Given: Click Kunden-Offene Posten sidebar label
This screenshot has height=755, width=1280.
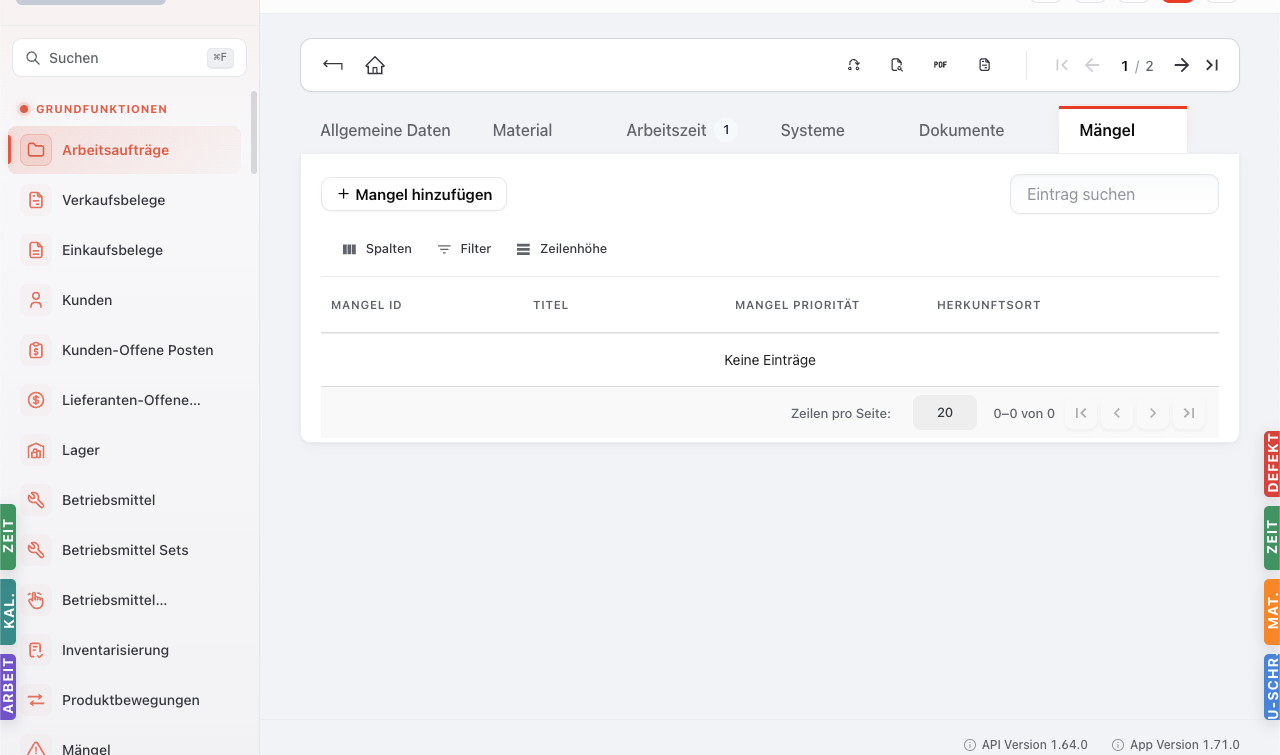Looking at the screenshot, I should coord(138,350).
